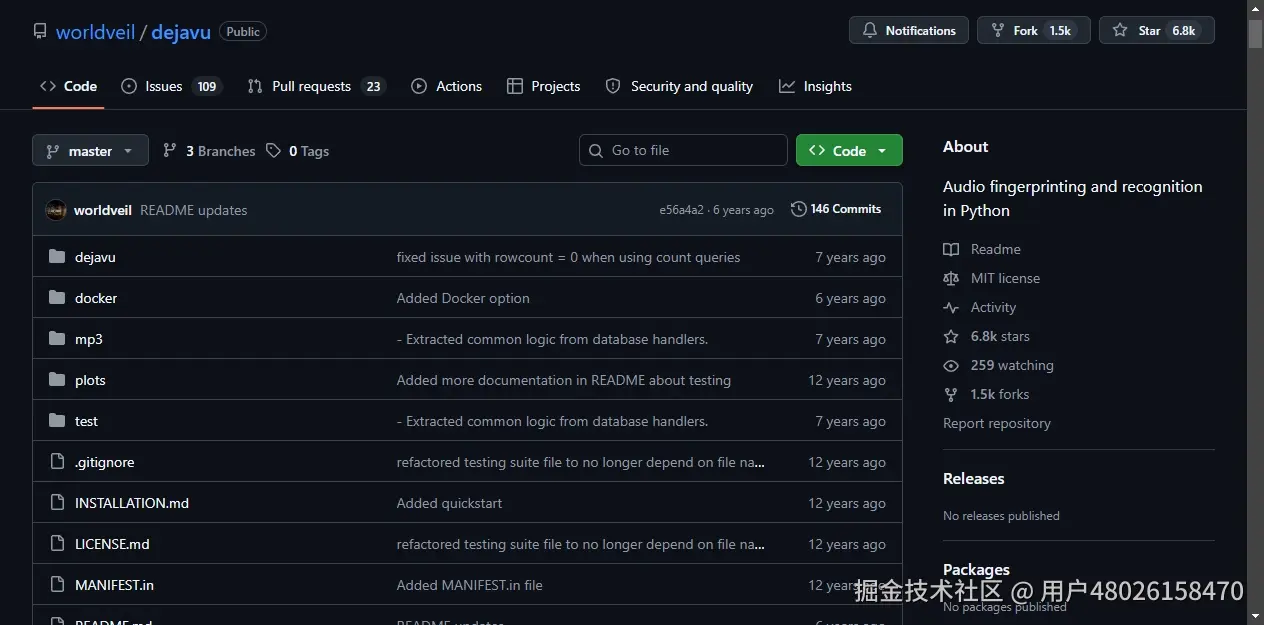Open the Projects tab
The width and height of the screenshot is (1264, 625).
pos(543,86)
